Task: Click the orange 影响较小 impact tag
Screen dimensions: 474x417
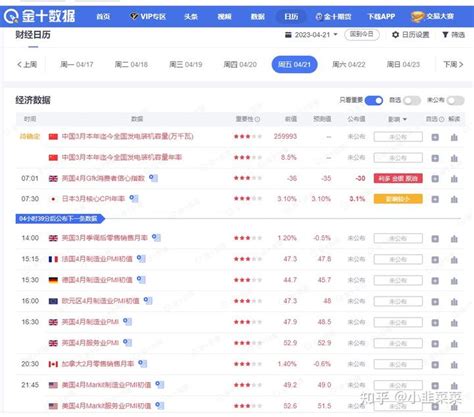Action: pos(398,199)
